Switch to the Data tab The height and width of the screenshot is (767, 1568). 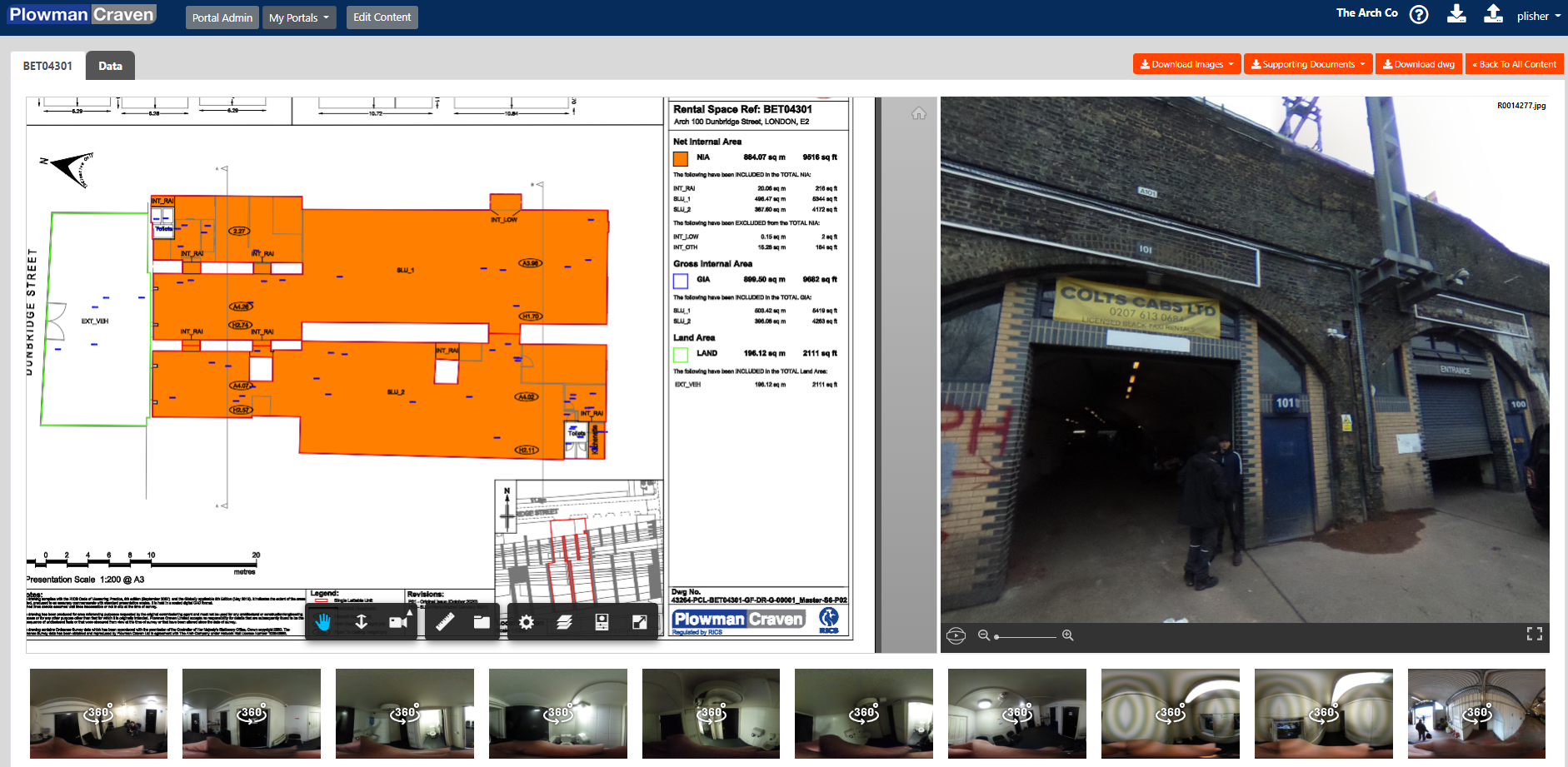110,66
